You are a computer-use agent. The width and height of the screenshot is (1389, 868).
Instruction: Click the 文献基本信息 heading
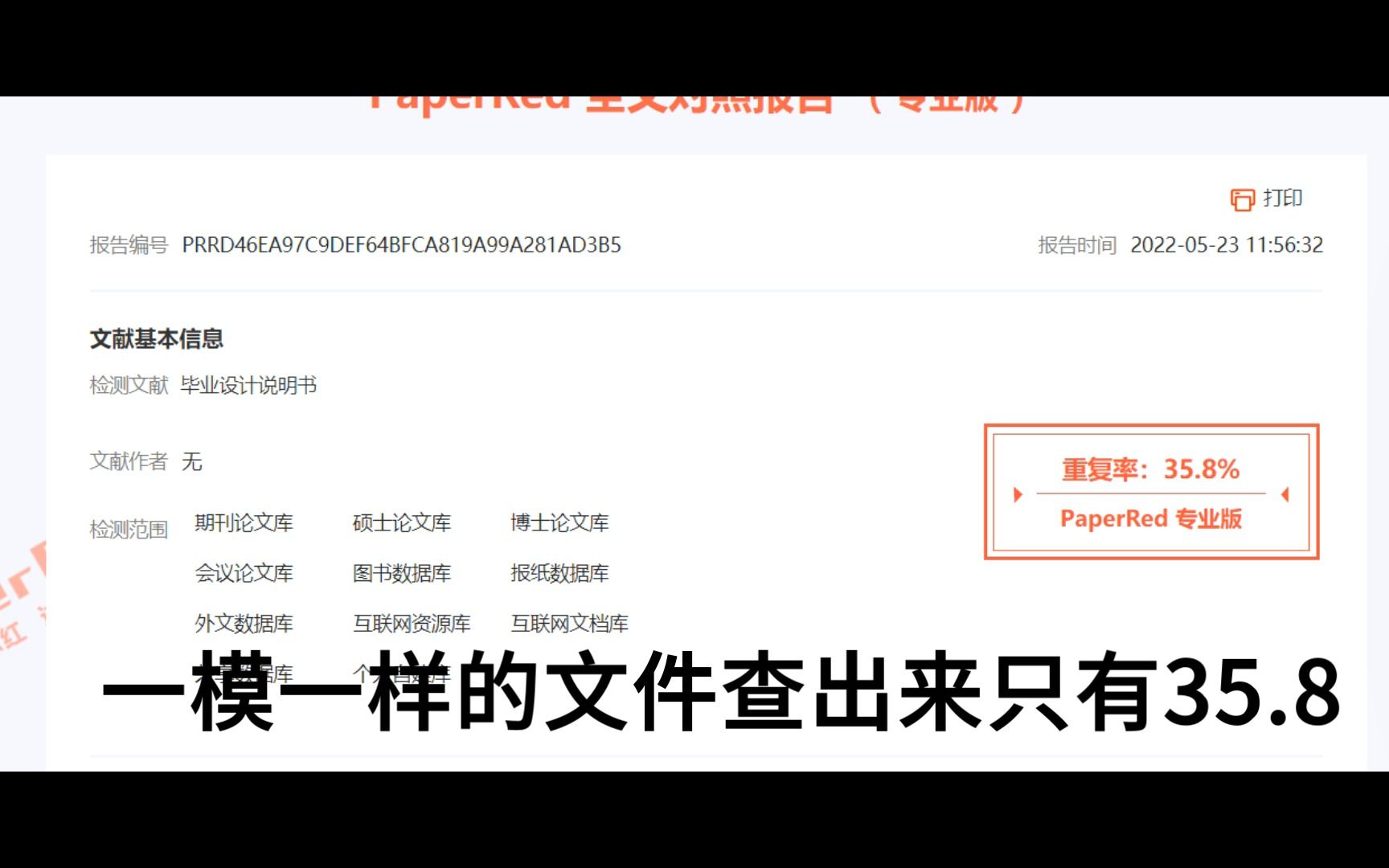pos(157,339)
